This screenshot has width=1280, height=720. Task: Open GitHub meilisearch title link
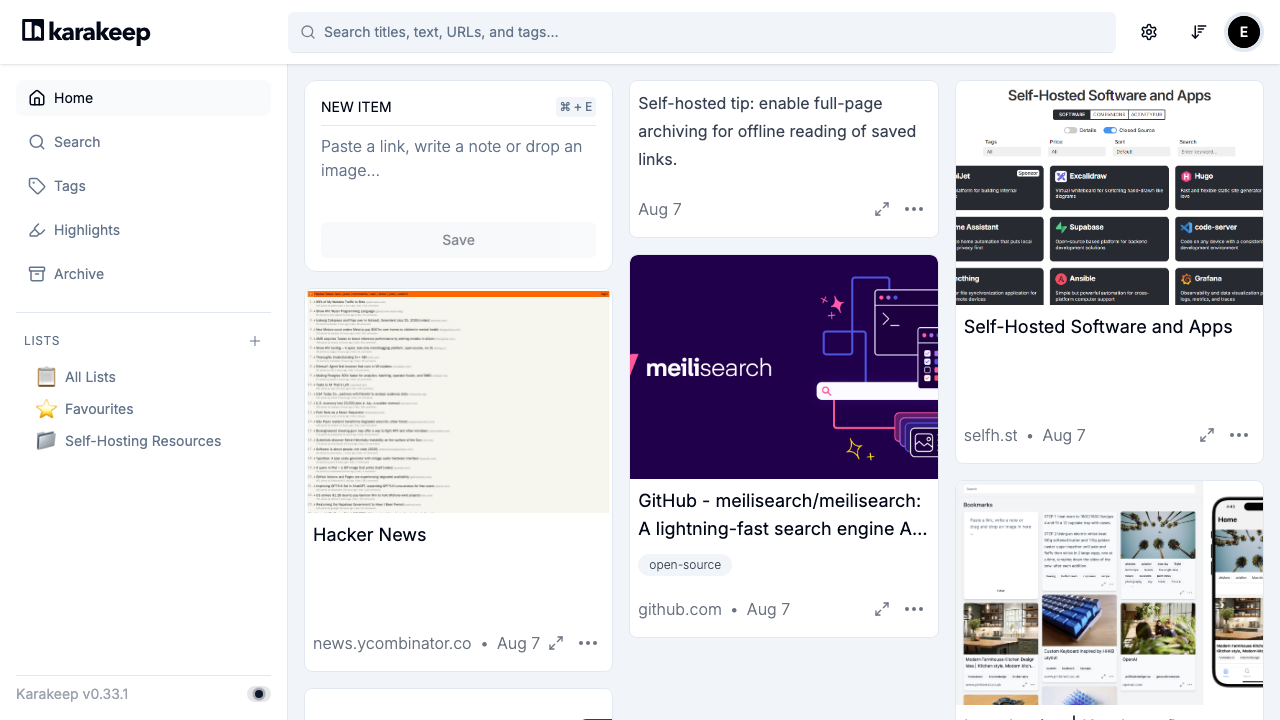tap(783, 515)
